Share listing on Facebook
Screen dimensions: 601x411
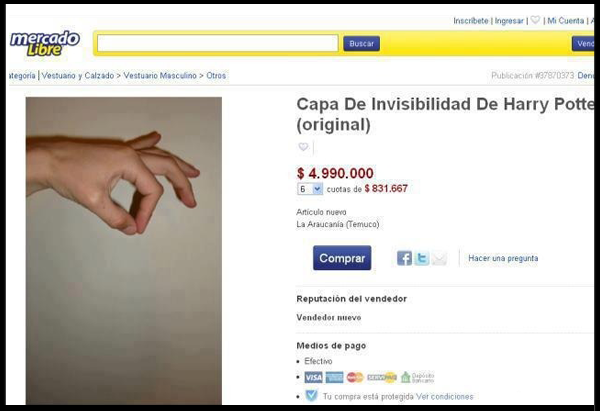[x=404, y=258]
